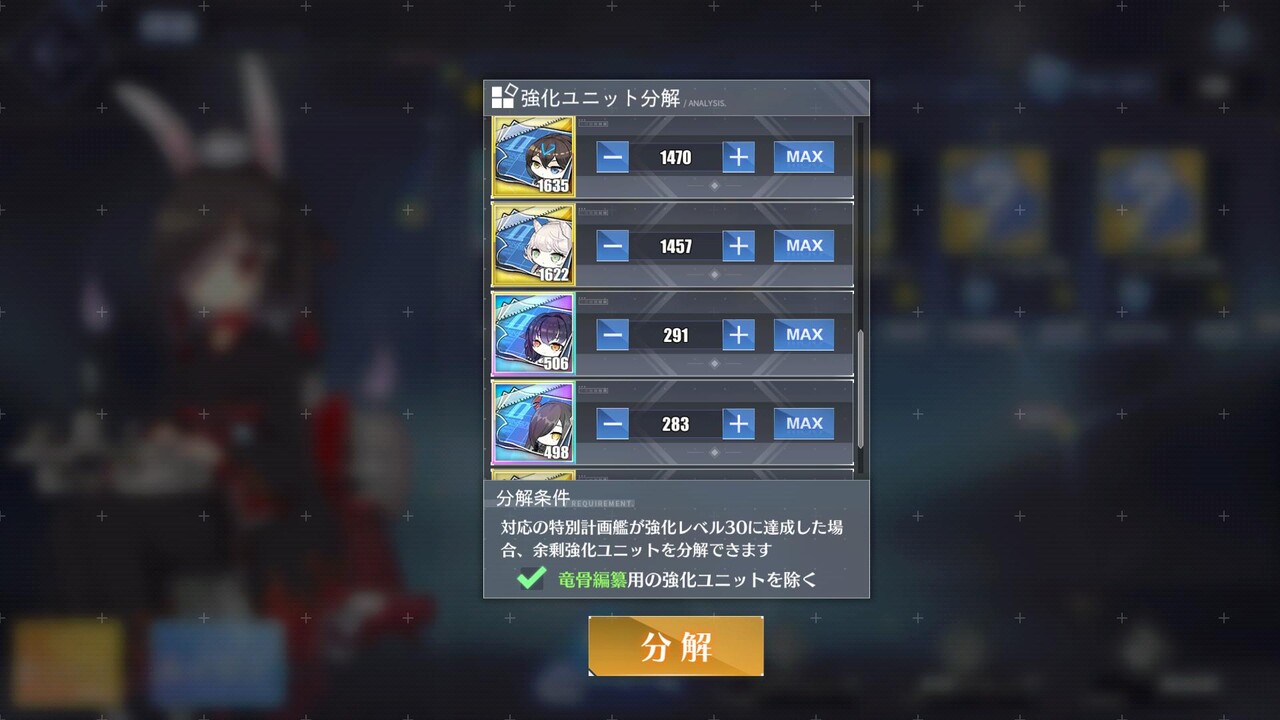Decrease the 1457 quantity with the minus button
This screenshot has width=1280, height=720.
coord(613,246)
